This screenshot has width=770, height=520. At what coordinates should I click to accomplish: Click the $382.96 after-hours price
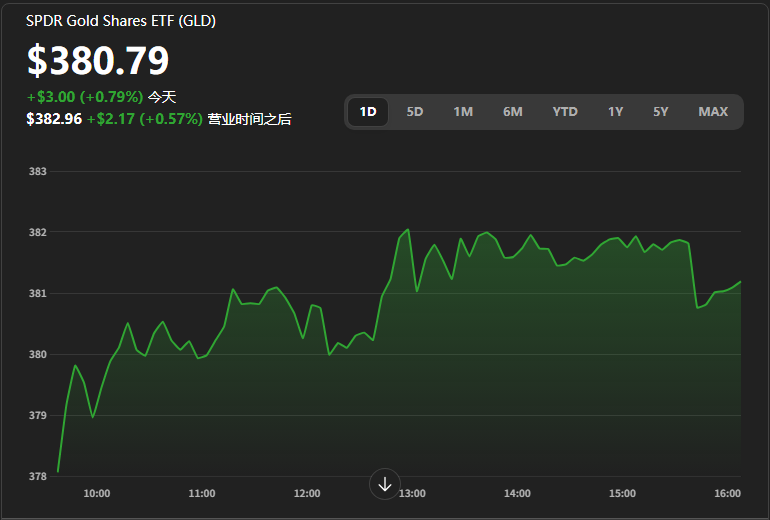click(54, 119)
